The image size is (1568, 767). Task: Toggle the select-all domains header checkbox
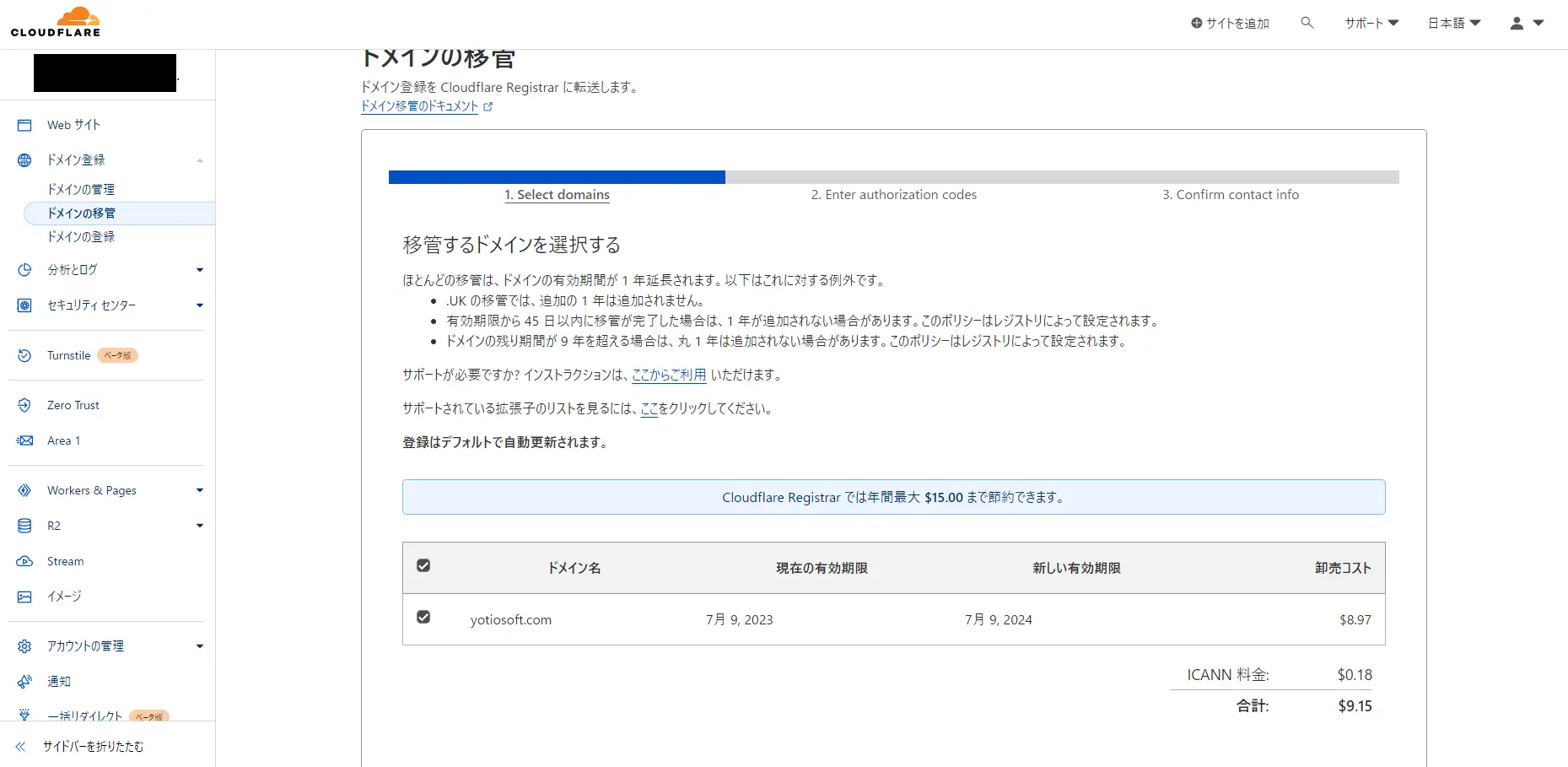pos(423,566)
